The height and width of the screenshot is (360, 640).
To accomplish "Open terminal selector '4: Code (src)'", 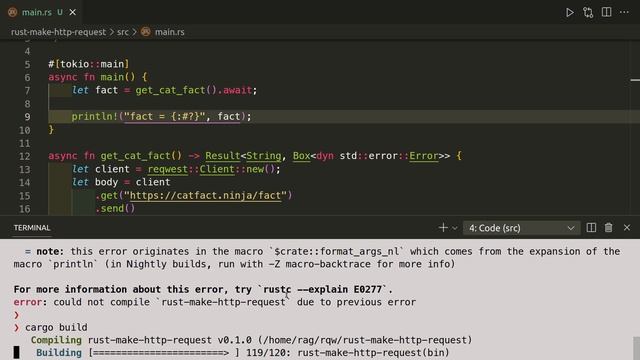I will click(x=521, y=228).
